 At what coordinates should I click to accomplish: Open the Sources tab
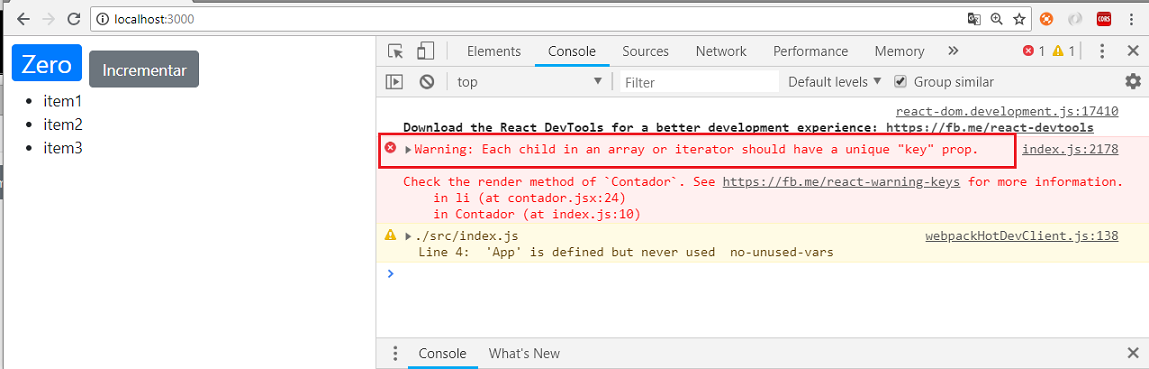646,51
